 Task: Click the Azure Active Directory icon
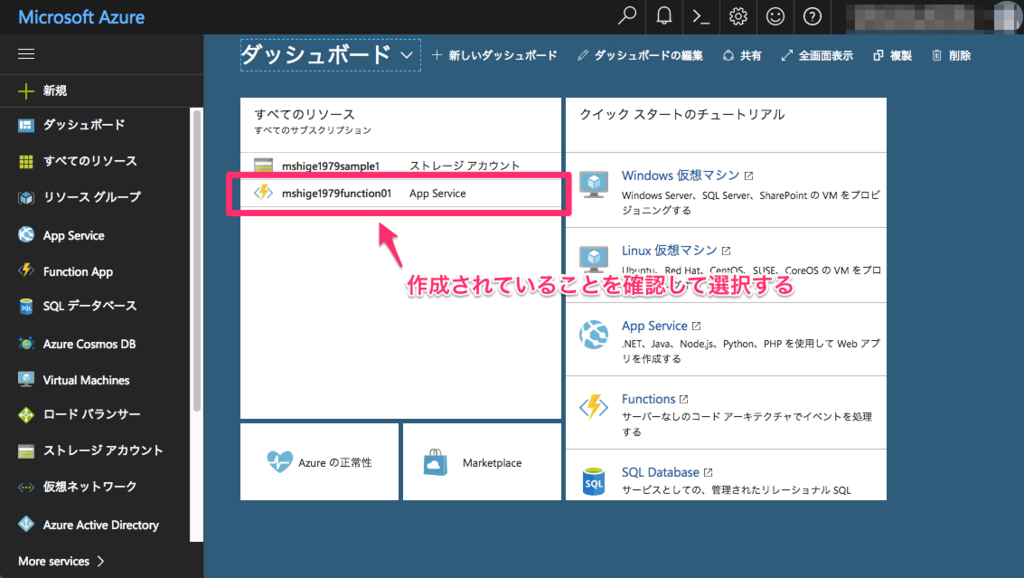[26, 524]
